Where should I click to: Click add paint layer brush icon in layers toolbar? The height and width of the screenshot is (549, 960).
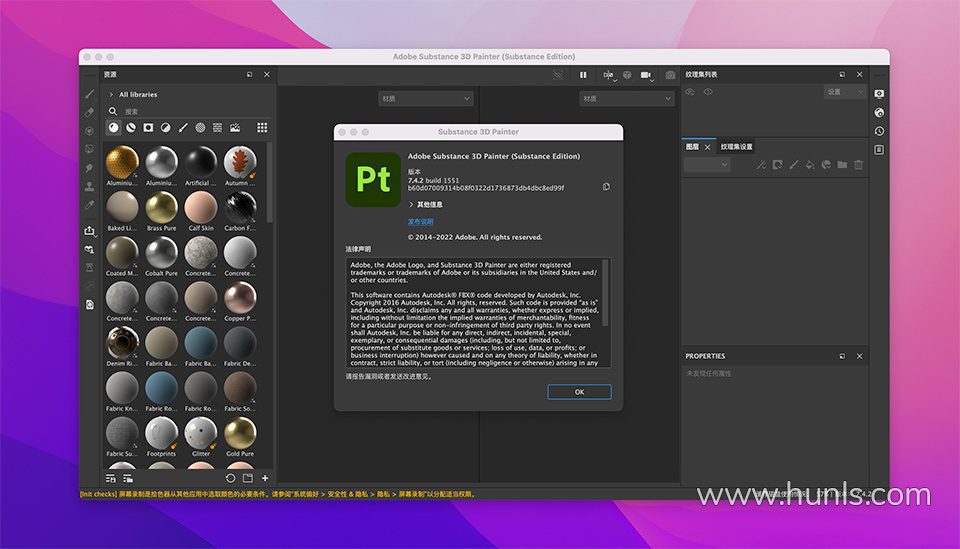click(793, 165)
